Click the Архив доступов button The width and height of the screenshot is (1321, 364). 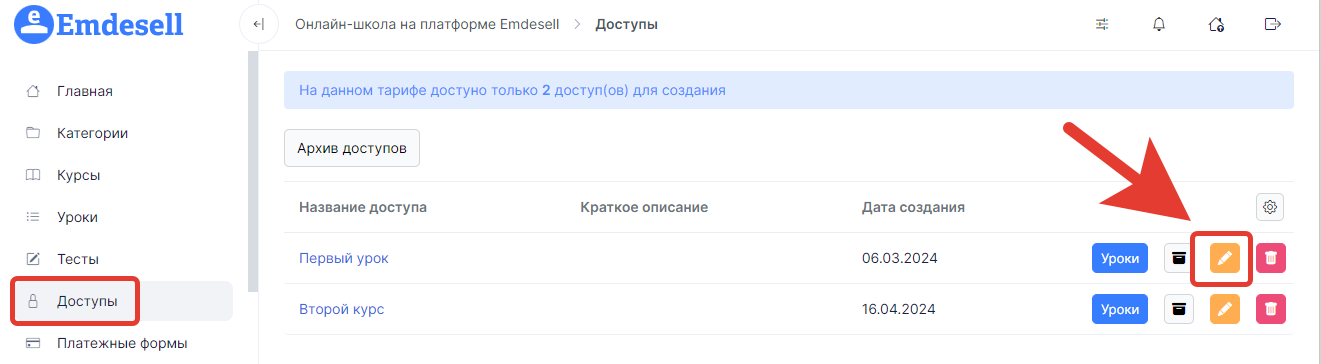point(352,148)
